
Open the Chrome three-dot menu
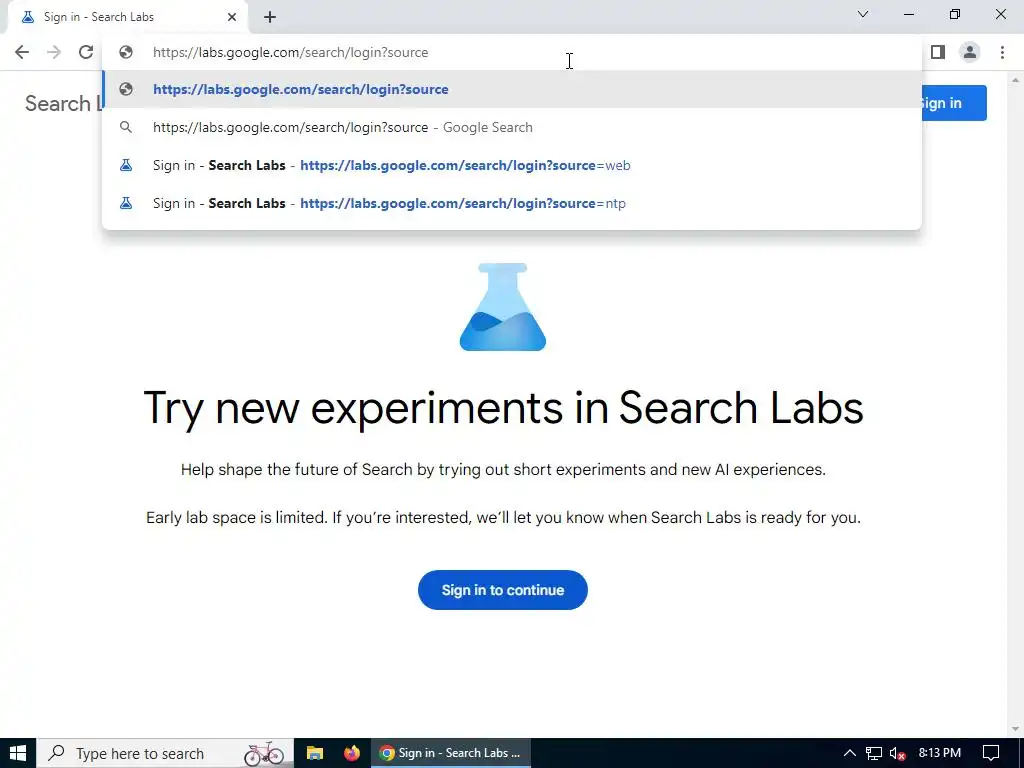click(1002, 52)
